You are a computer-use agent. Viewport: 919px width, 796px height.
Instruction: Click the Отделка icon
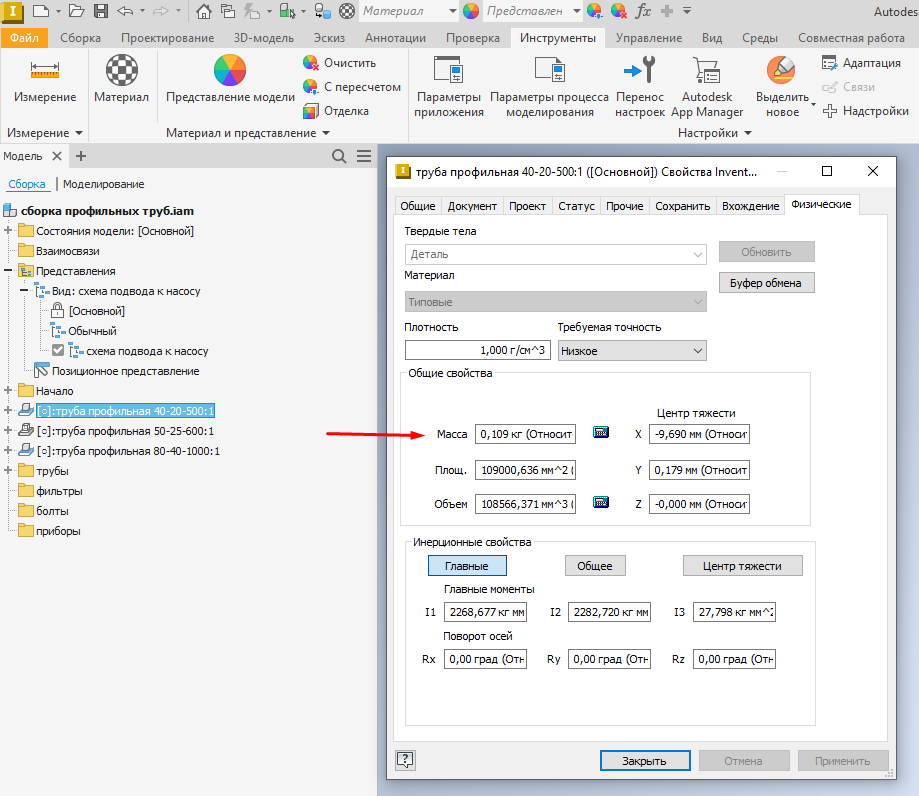pos(311,111)
